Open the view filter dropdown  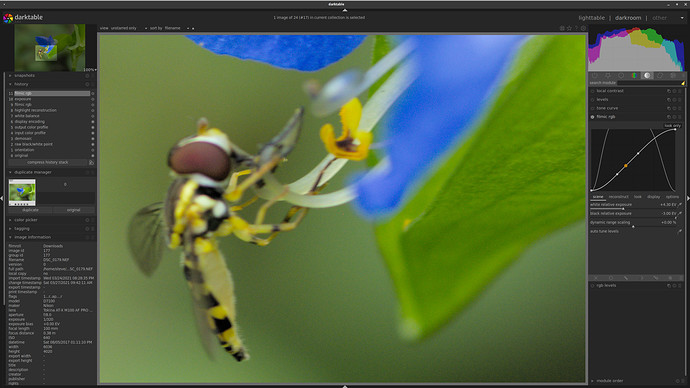(128, 28)
